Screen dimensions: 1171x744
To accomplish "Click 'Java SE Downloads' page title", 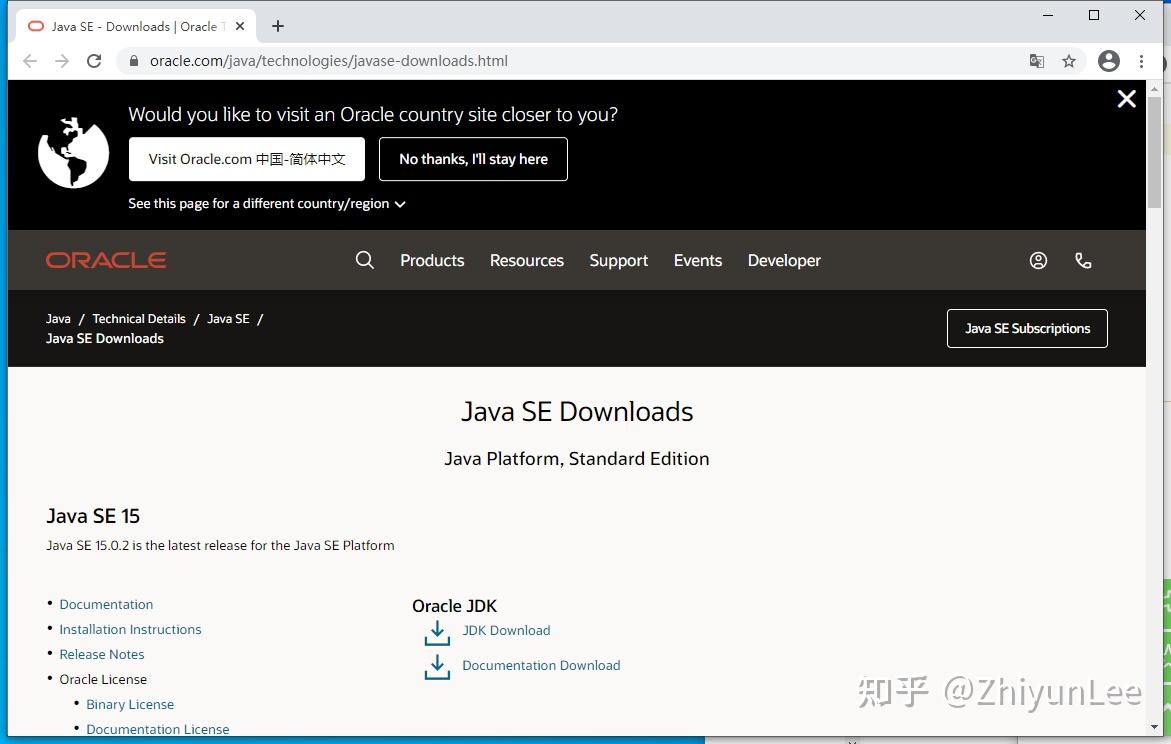I will 577,412.
